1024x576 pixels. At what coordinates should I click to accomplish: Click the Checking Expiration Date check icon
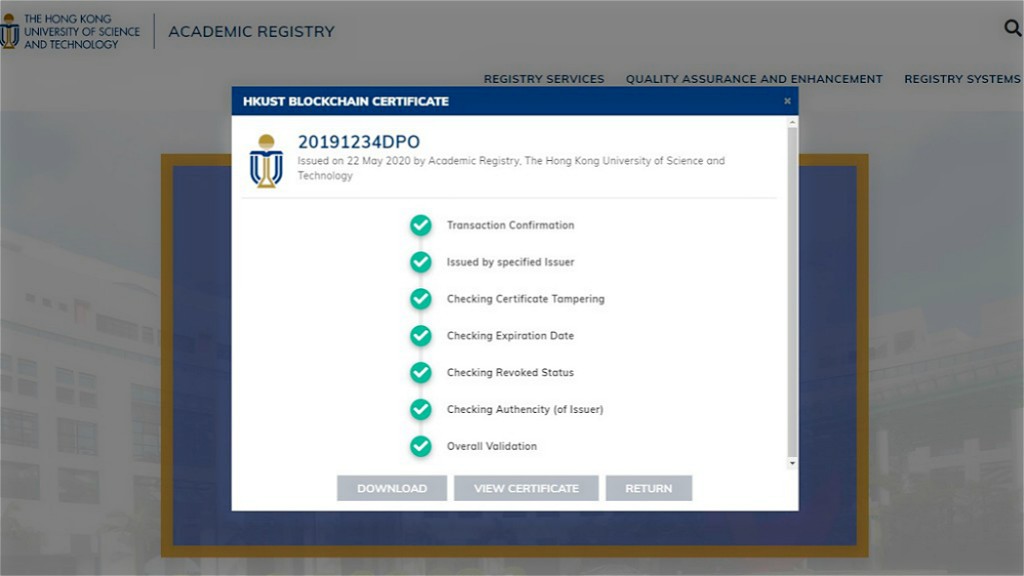(421, 336)
